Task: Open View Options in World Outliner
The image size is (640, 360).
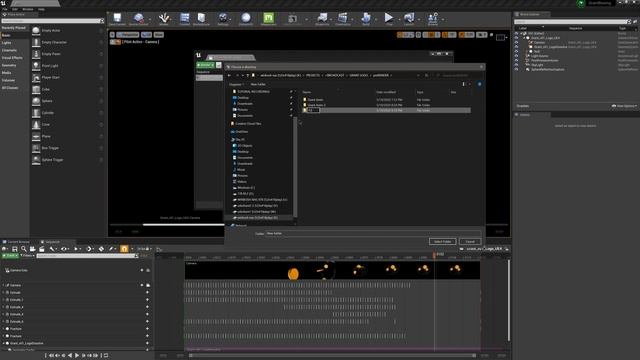Action: tap(624, 106)
